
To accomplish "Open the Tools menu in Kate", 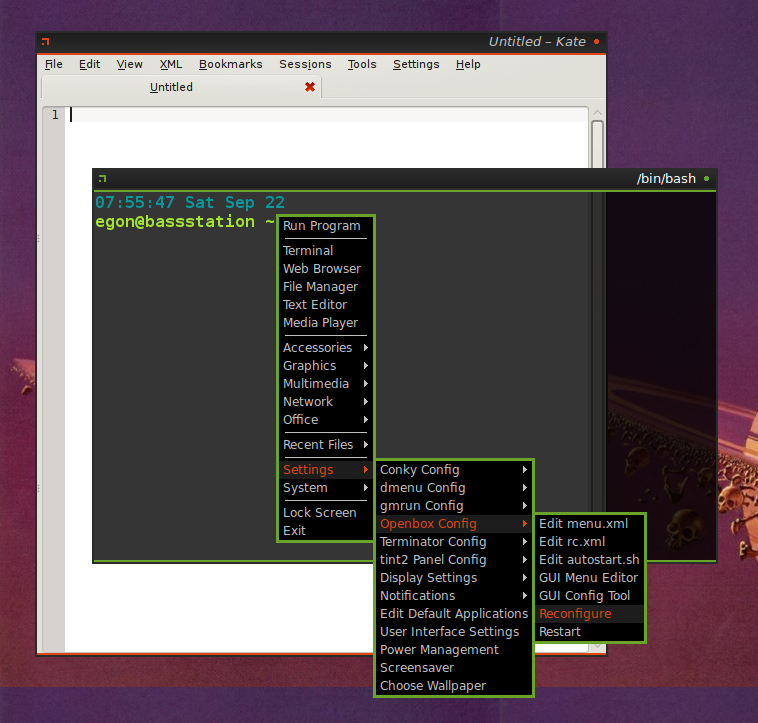I will [x=362, y=64].
